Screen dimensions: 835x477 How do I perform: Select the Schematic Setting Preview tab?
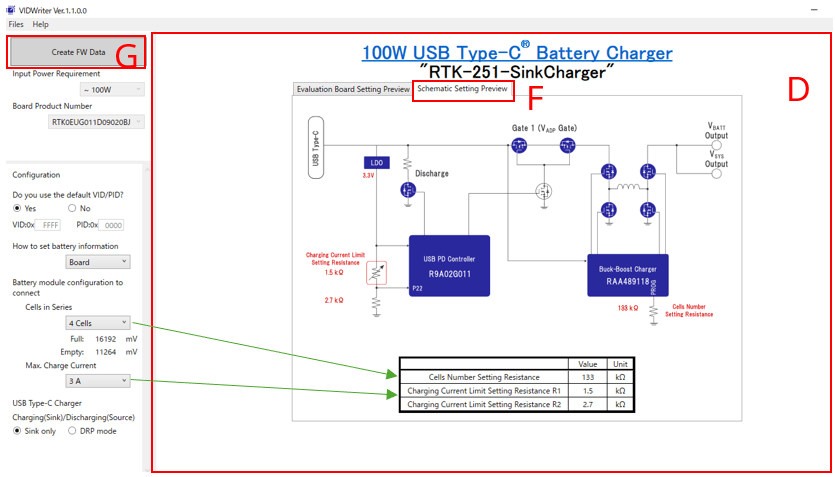click(463, 89)
